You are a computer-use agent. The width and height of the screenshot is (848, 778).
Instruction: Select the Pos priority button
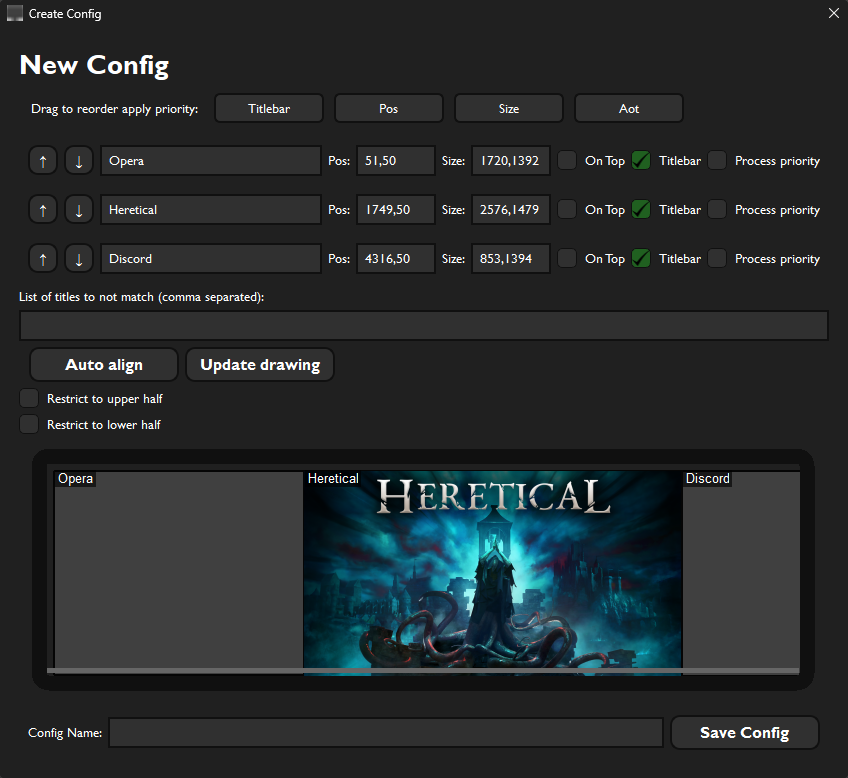(389, 109)
